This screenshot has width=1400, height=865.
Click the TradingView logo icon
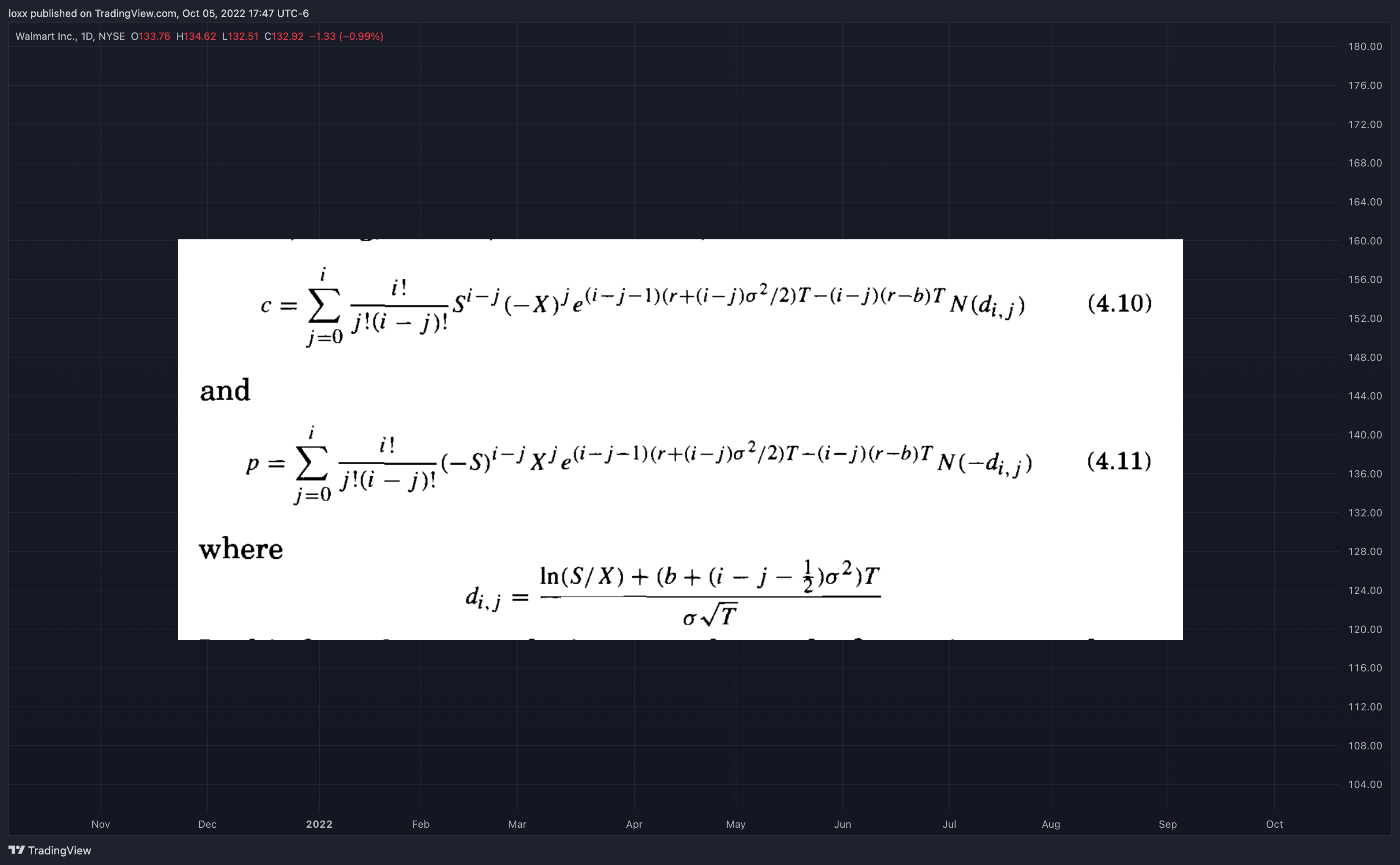coord(17,850)
